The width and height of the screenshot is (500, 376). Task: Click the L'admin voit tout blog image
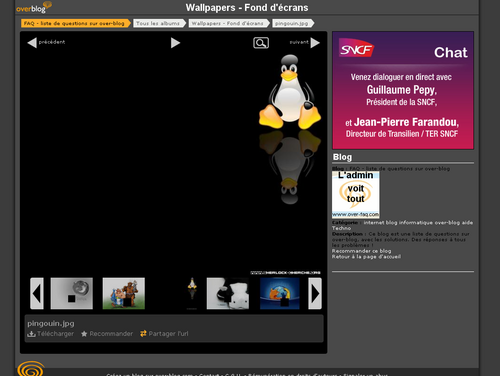click(x=356, y=195)
